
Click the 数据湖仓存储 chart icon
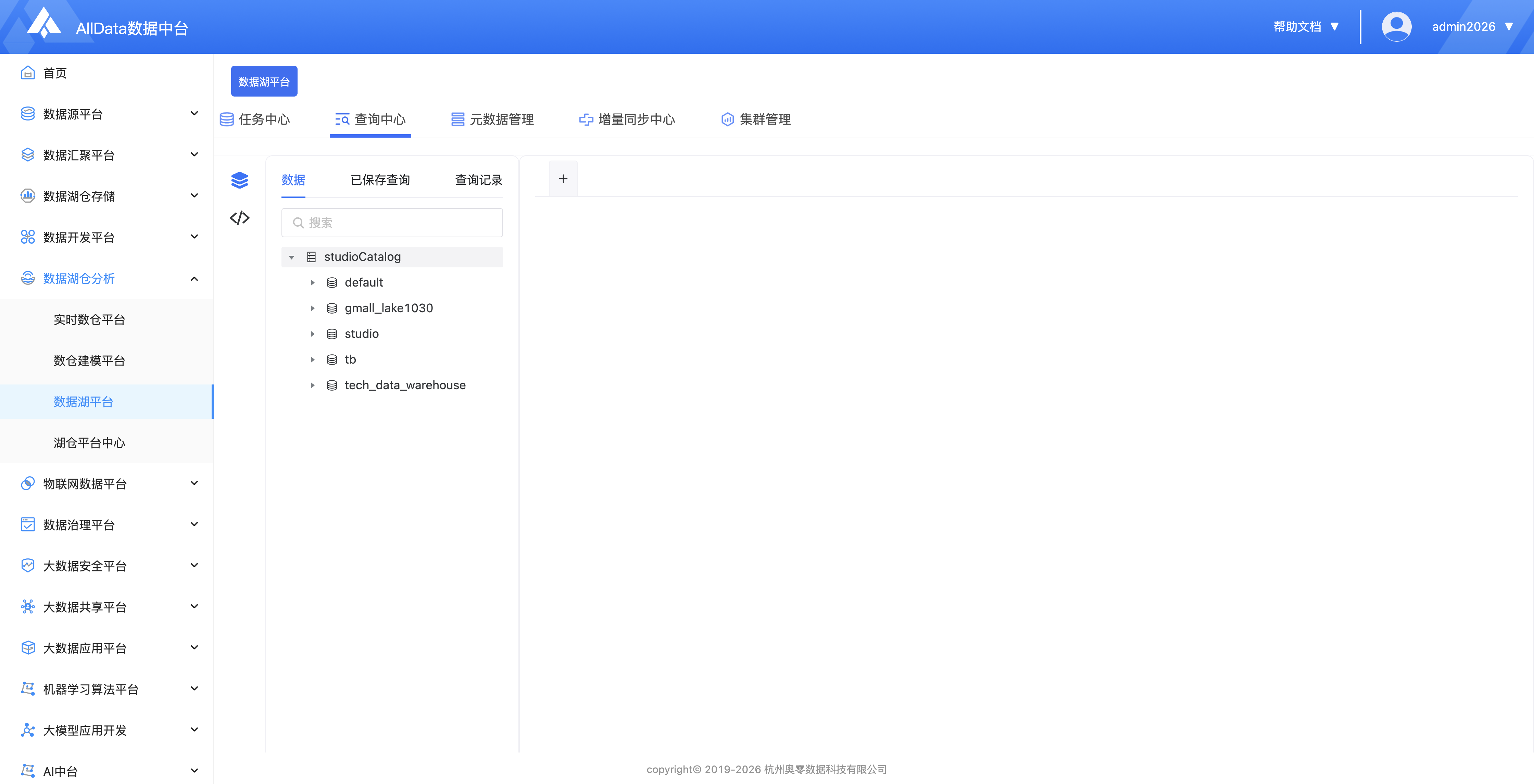27,196
